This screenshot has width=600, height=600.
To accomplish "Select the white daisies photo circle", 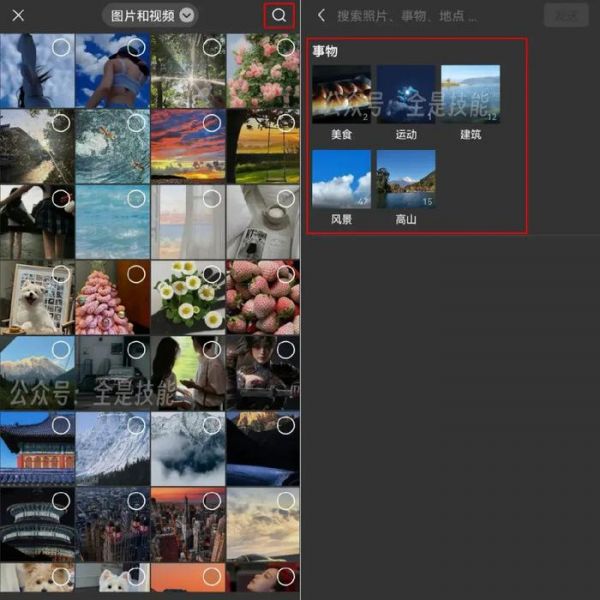I will (212, 274).
